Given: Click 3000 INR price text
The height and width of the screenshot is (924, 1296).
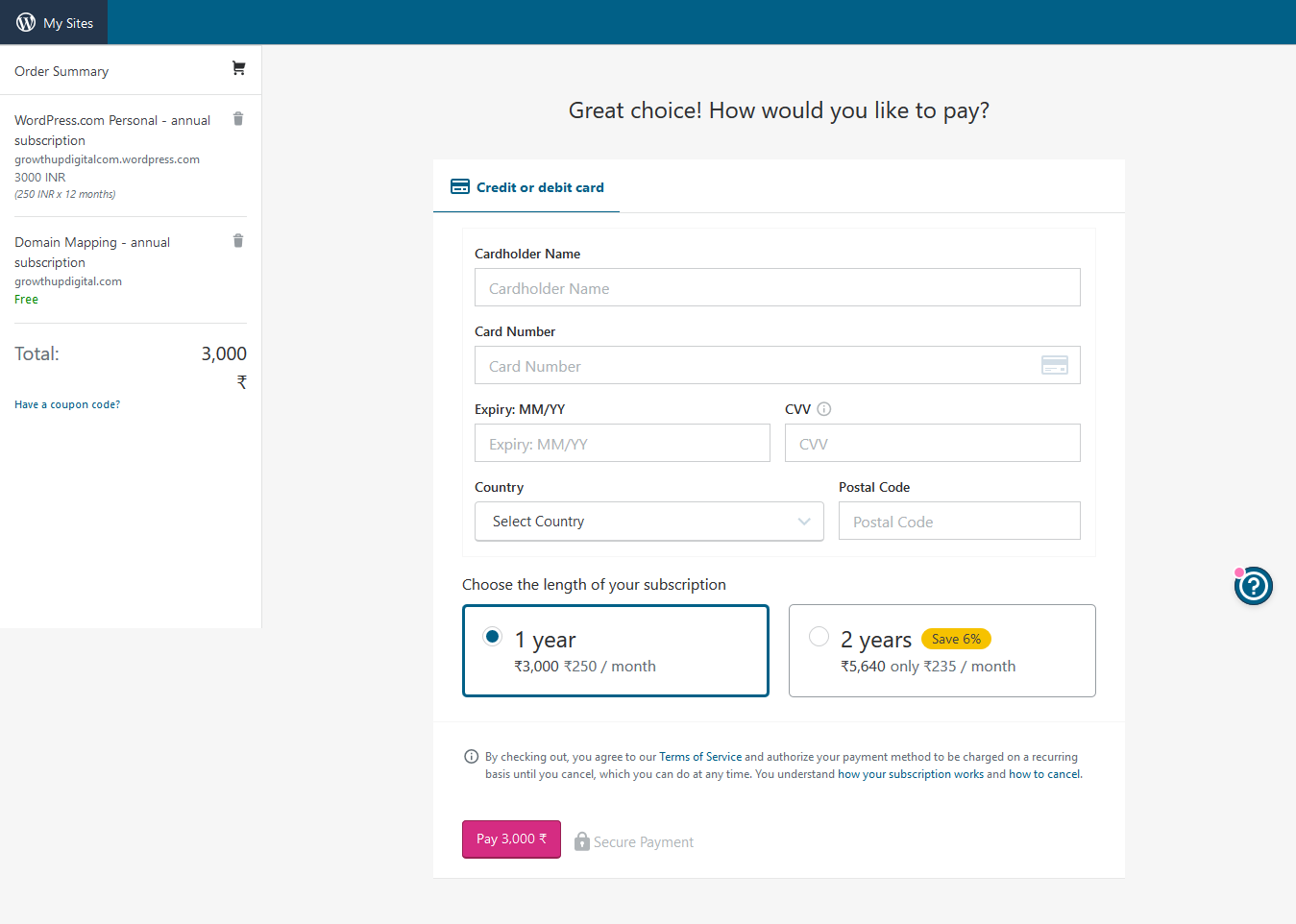Looking at the screenshot, I should tap(40, 178).
